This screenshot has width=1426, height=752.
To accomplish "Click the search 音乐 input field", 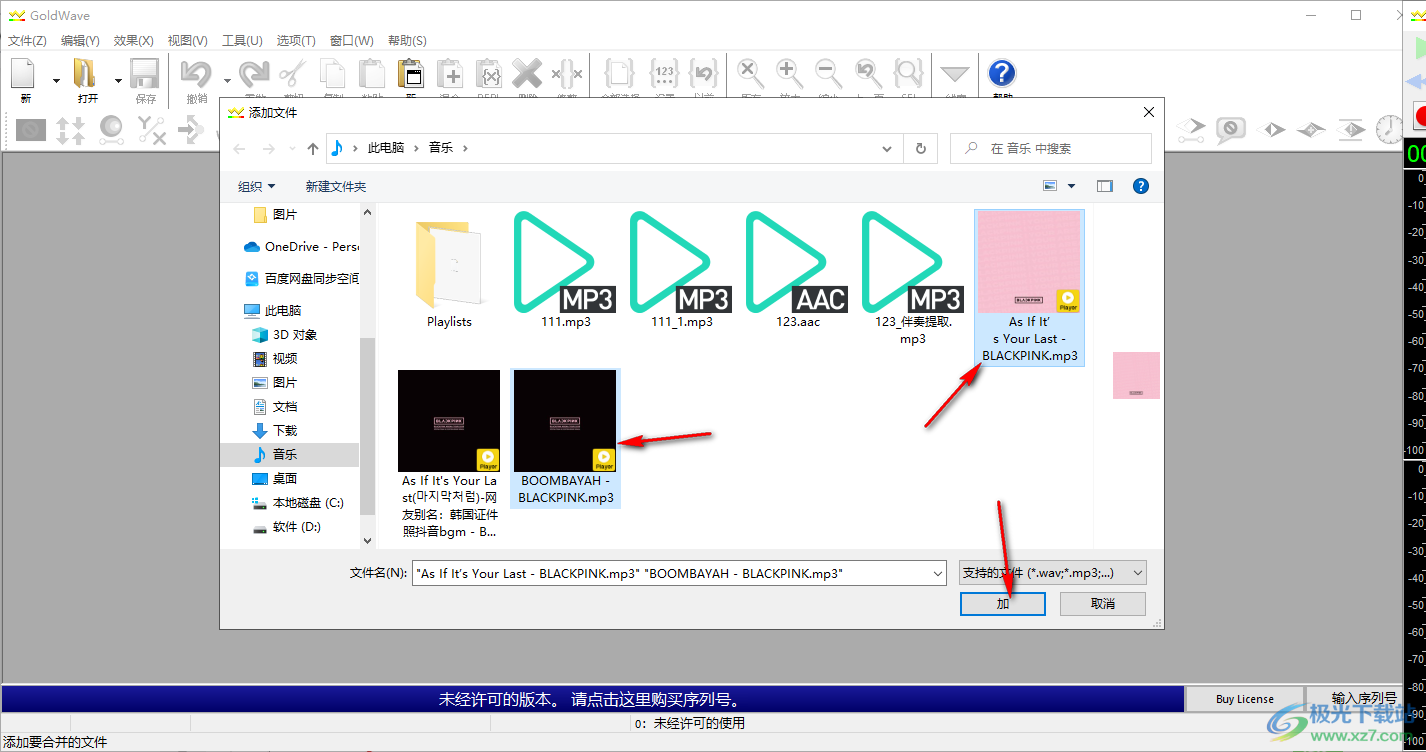I will pyautogui.click(x=1050, y=148).
